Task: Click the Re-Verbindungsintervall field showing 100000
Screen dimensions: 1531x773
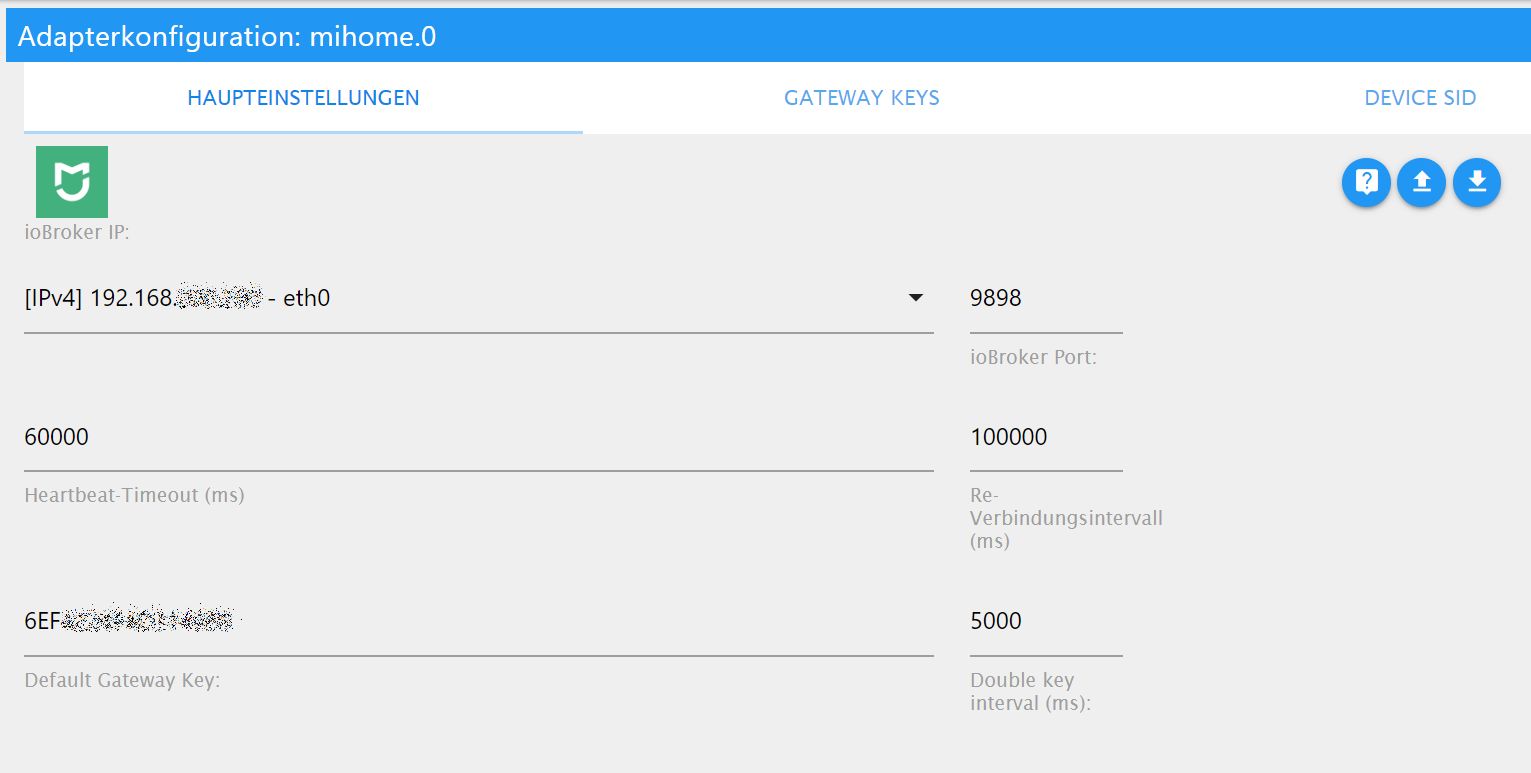Action: (x=1046, y=437)
